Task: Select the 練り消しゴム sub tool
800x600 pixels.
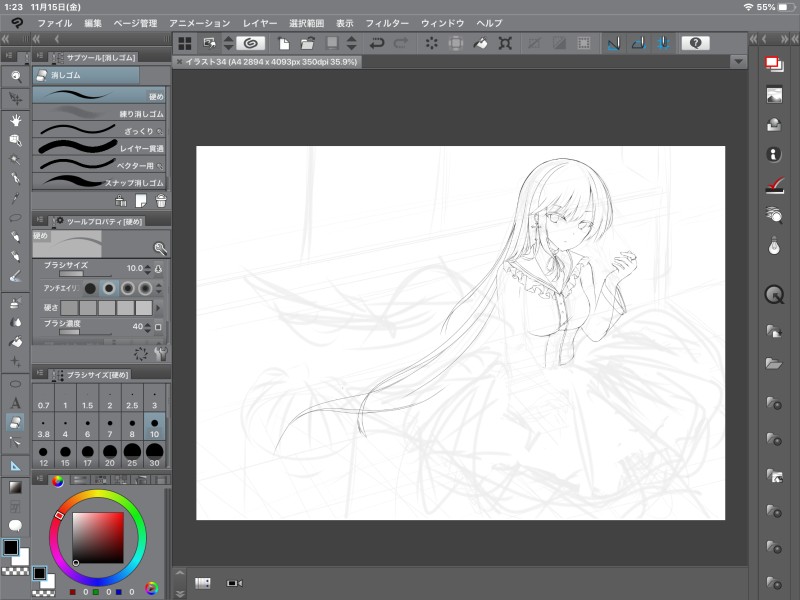Action: [99, 113]
